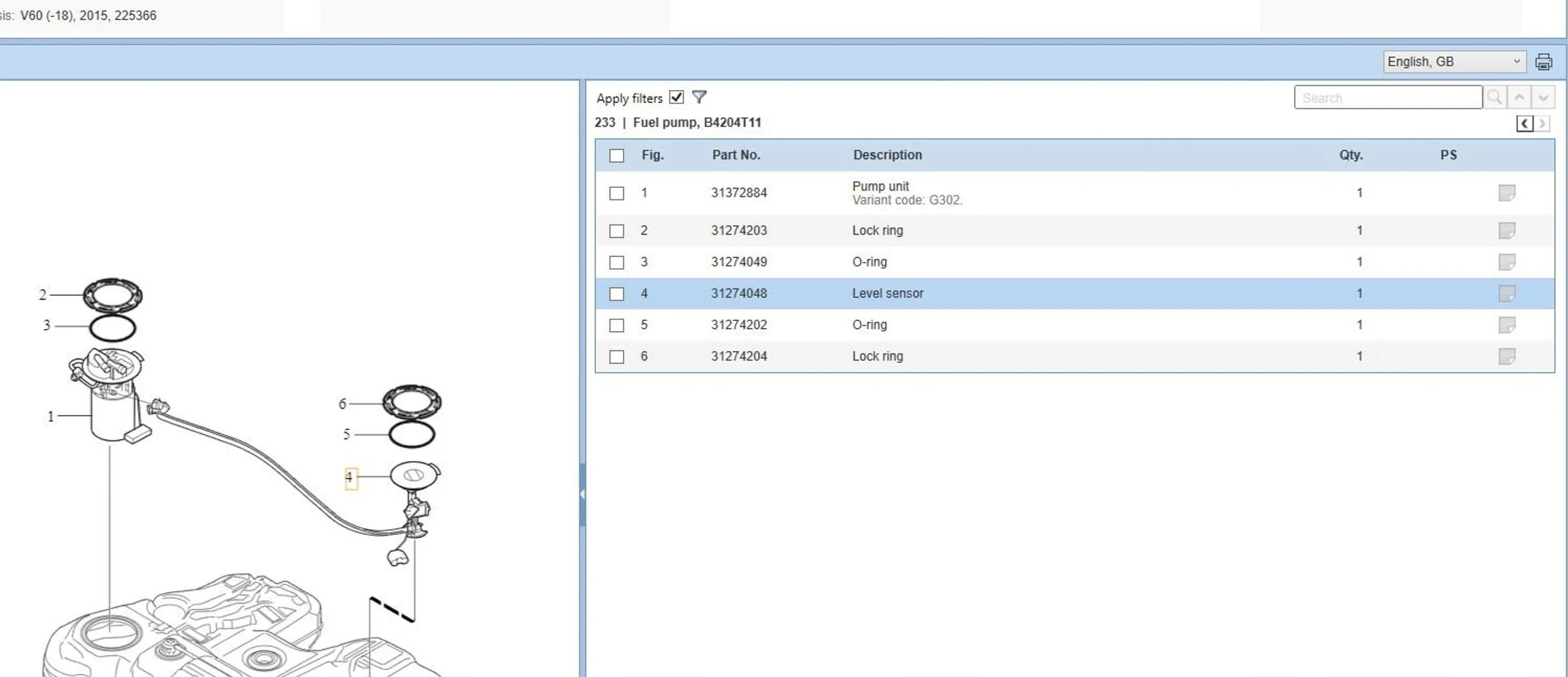Tick checkbox for Lock ring 31274203
1568x677 pixels.
[617, 231]
